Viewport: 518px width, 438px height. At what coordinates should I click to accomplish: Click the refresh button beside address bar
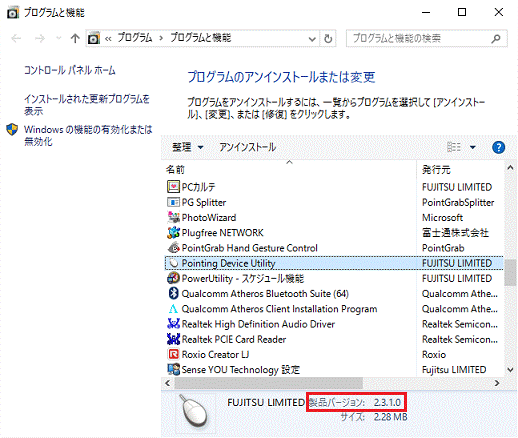328,39
